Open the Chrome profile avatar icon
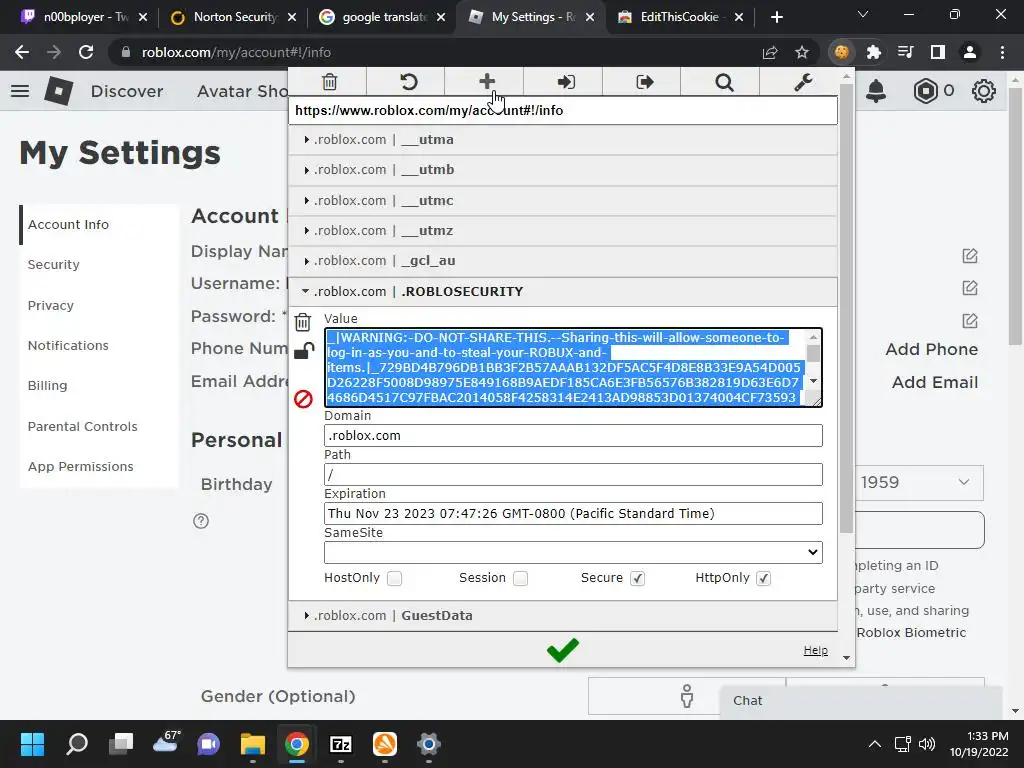The width and height of the screenshot is (1024, 768). [x=970, y=52]
